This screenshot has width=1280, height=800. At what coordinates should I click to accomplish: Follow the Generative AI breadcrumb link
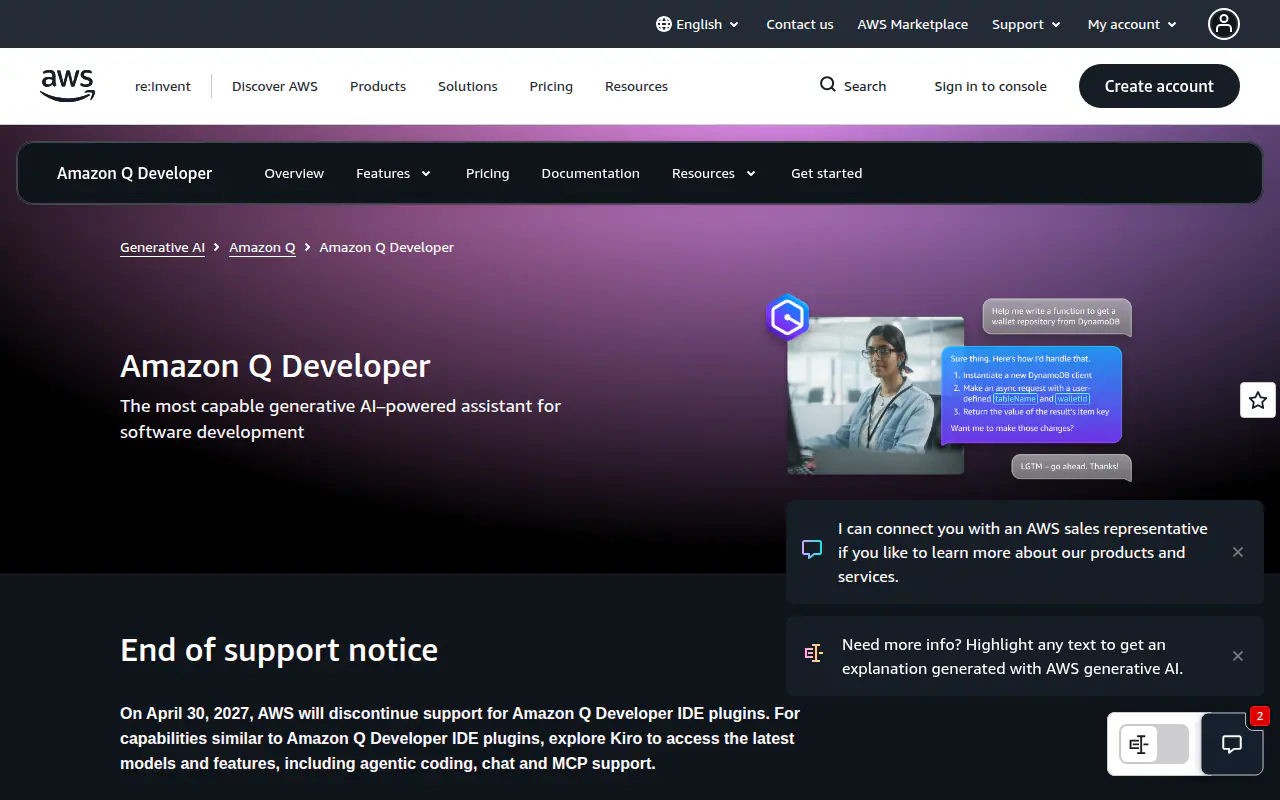click(162, 247)
